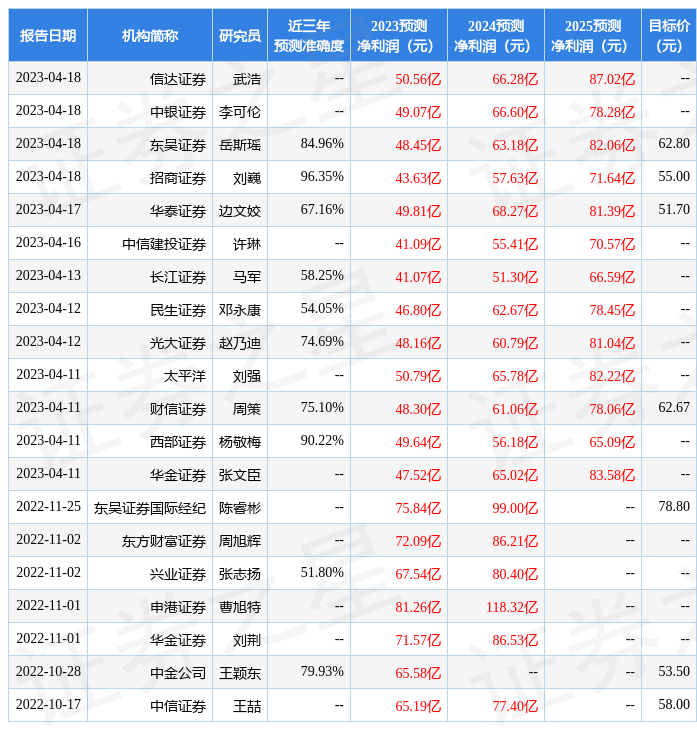The image size is (697, 730).
Task: Click the 机构简称 column header
Action: point(149,36)
